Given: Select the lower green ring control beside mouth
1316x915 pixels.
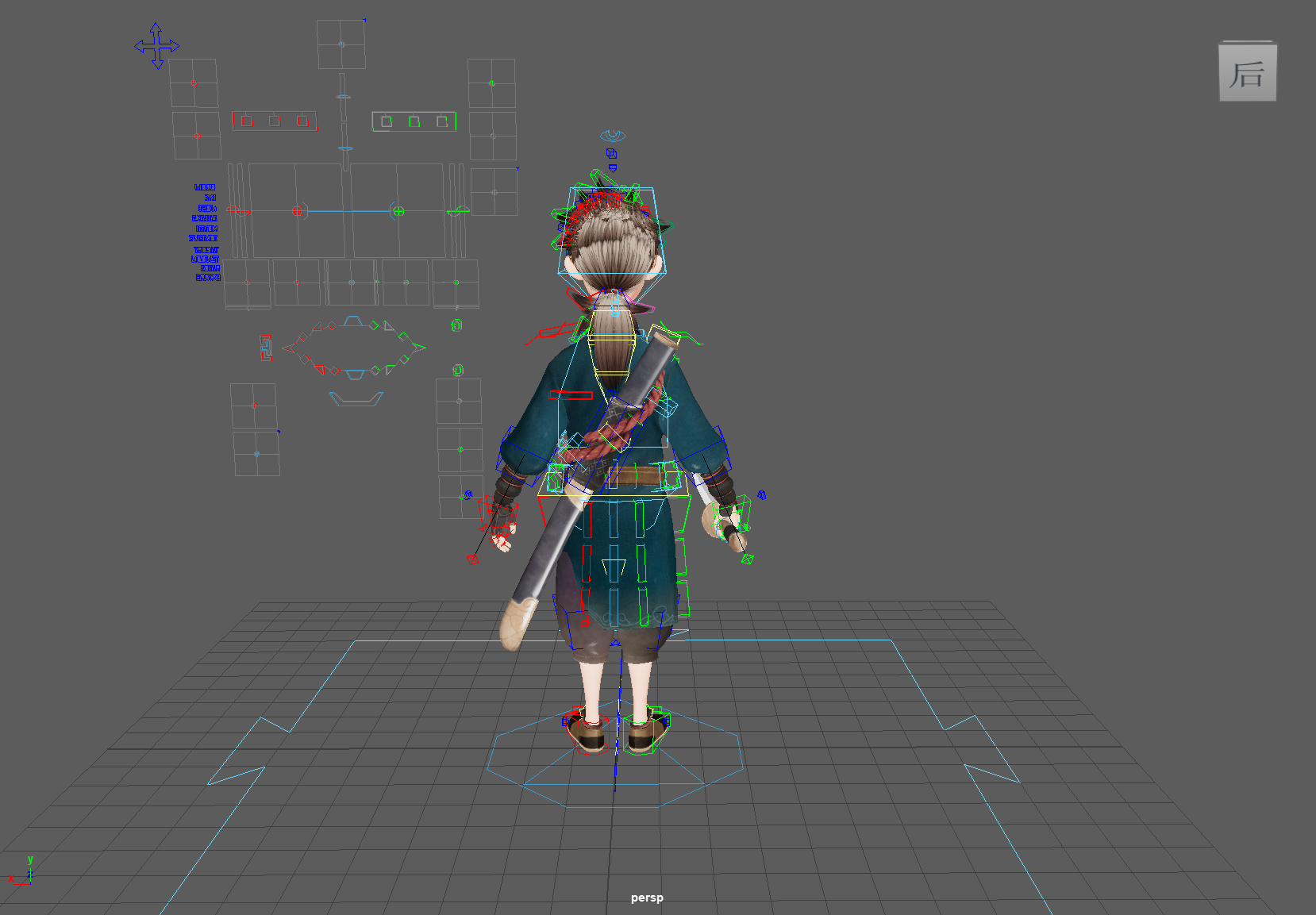Looking at the screenshot, I should (x=458, y=371).
